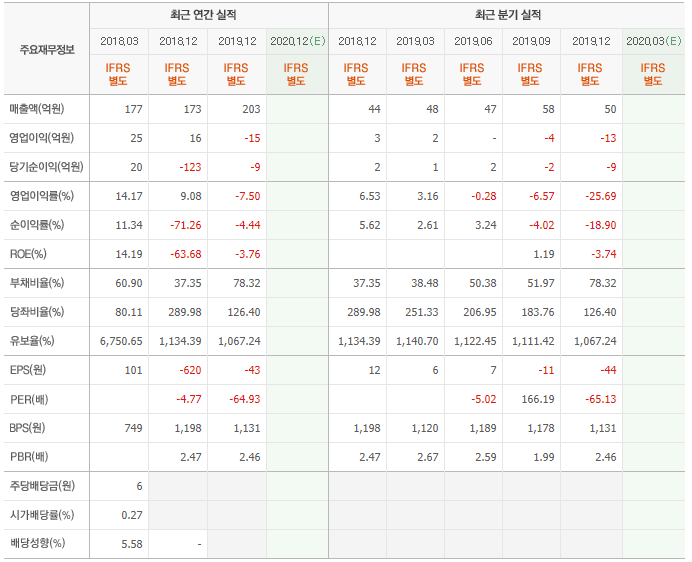Click the quarterly EPS value -11
Viewport: 692px width, 562px height.
click(546, 370)
